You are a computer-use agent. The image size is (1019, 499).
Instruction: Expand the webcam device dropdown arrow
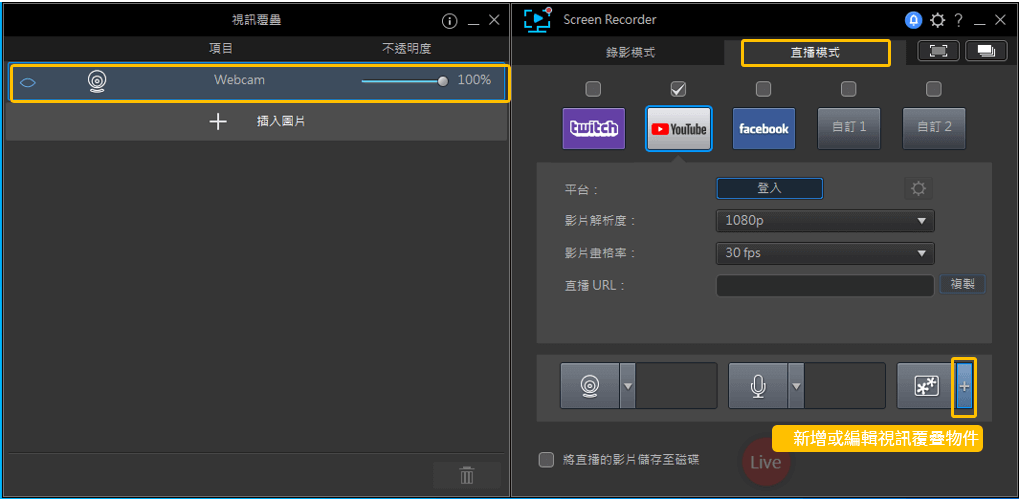(628, 386)
